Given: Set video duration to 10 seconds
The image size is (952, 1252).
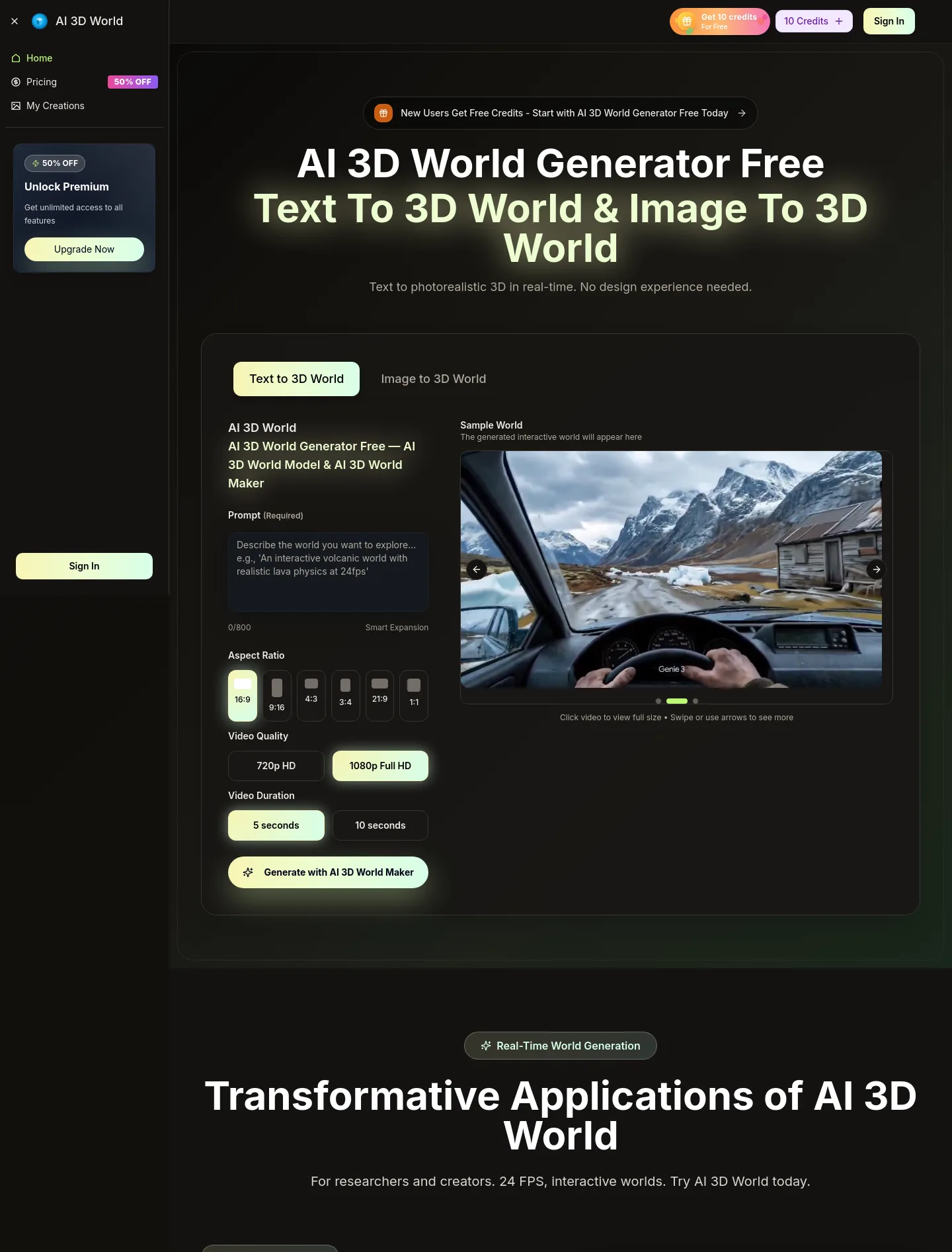Looking at the screenshot, I should 380,825.
